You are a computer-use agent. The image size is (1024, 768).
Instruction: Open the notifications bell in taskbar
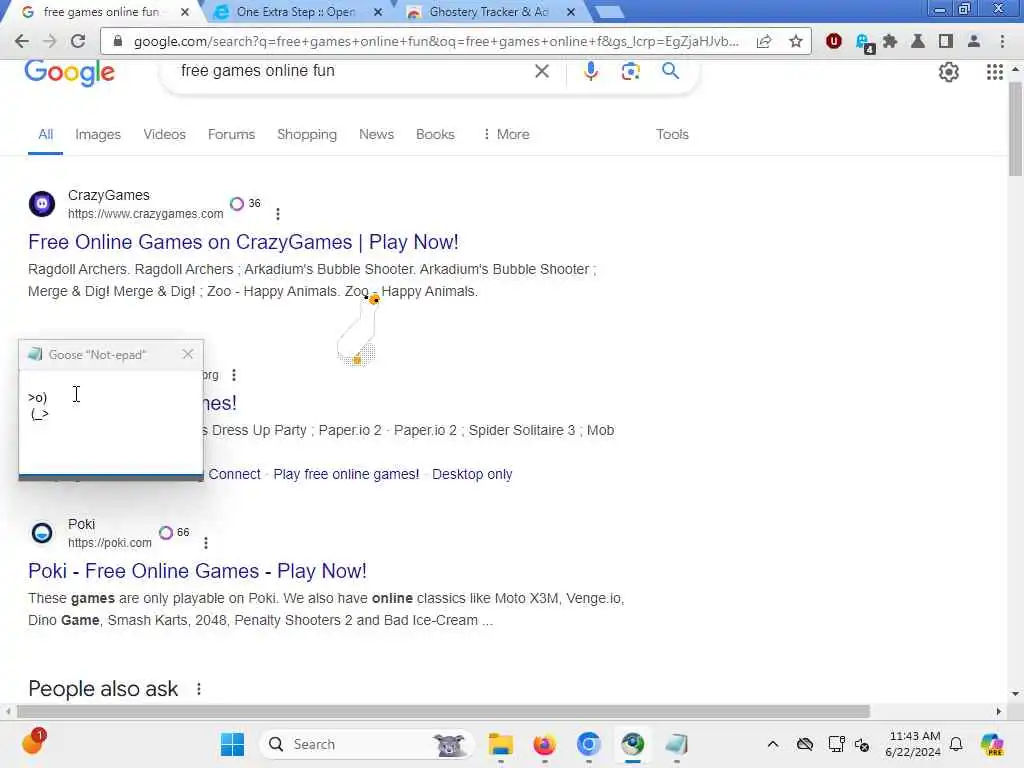(956, 744)
